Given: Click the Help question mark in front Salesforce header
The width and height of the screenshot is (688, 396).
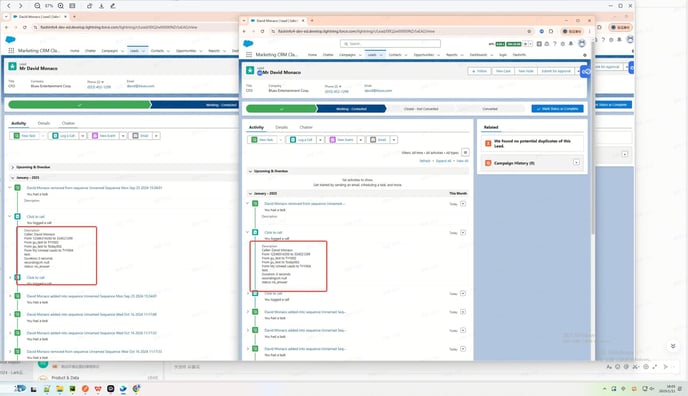Looking at the screenshot, I should click(555, 44).
